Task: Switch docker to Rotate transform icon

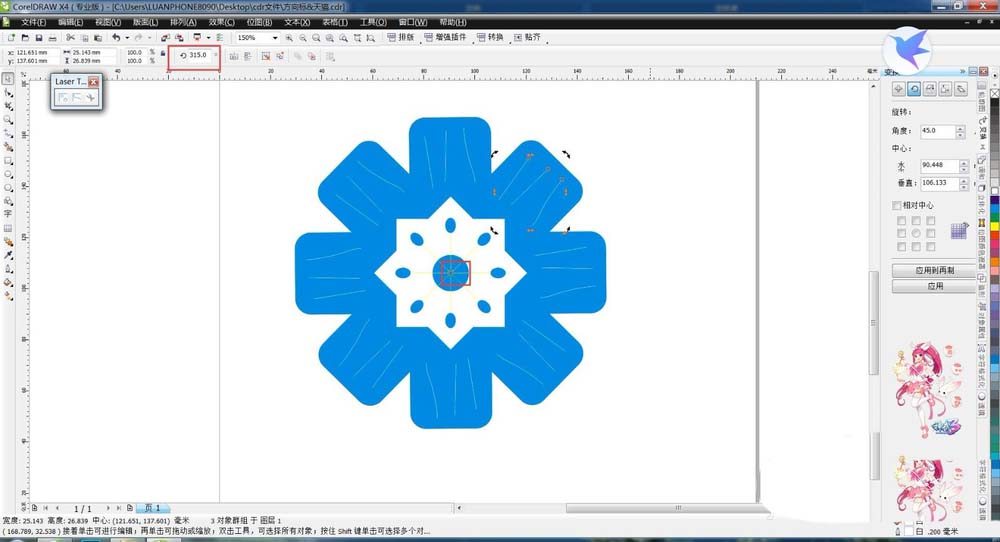Action: (914, 89)
